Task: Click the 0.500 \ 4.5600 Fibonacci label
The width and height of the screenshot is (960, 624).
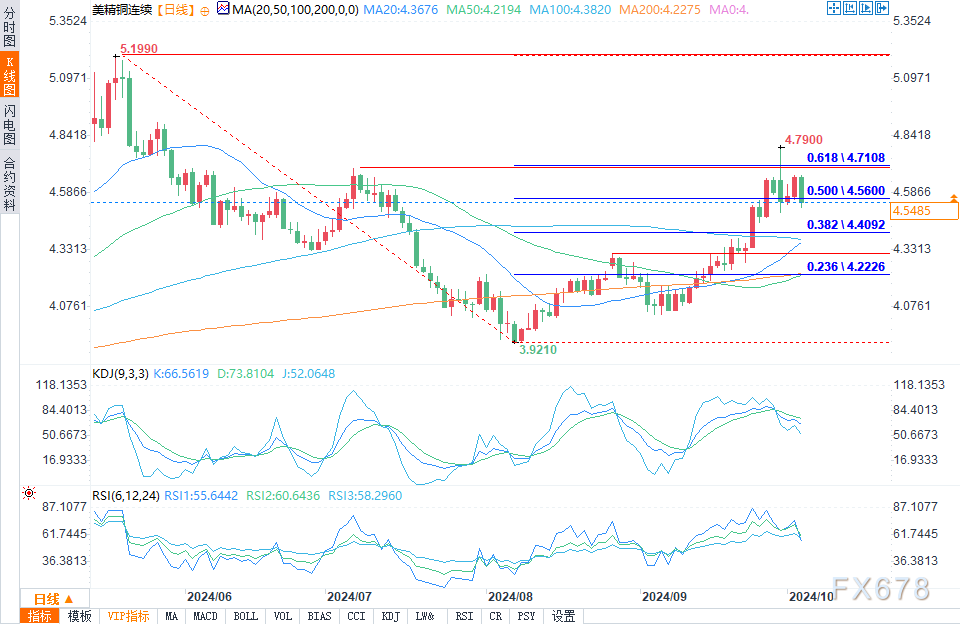Action: pos(846,191)
